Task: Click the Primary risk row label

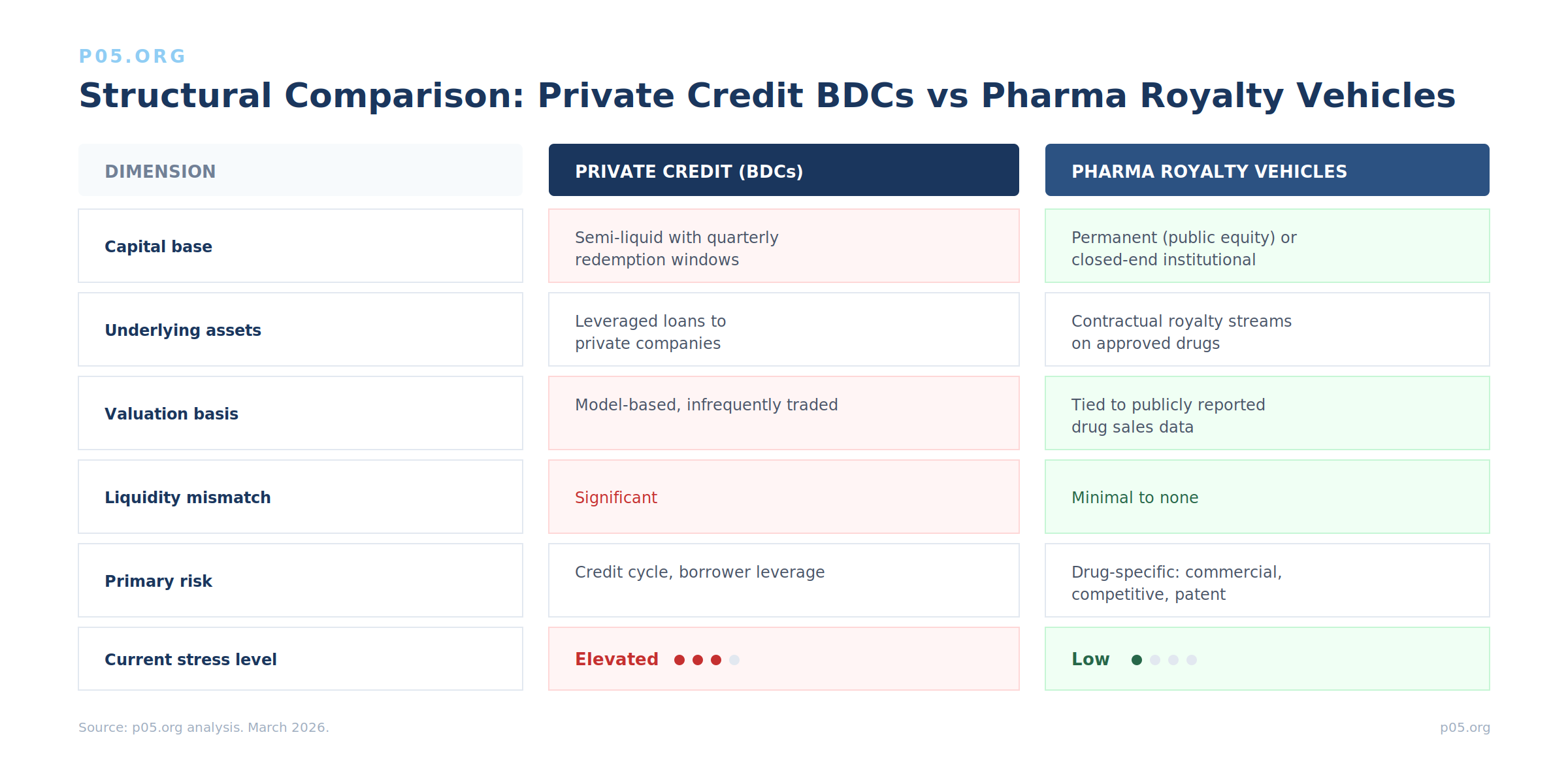Action: [158, 581]
